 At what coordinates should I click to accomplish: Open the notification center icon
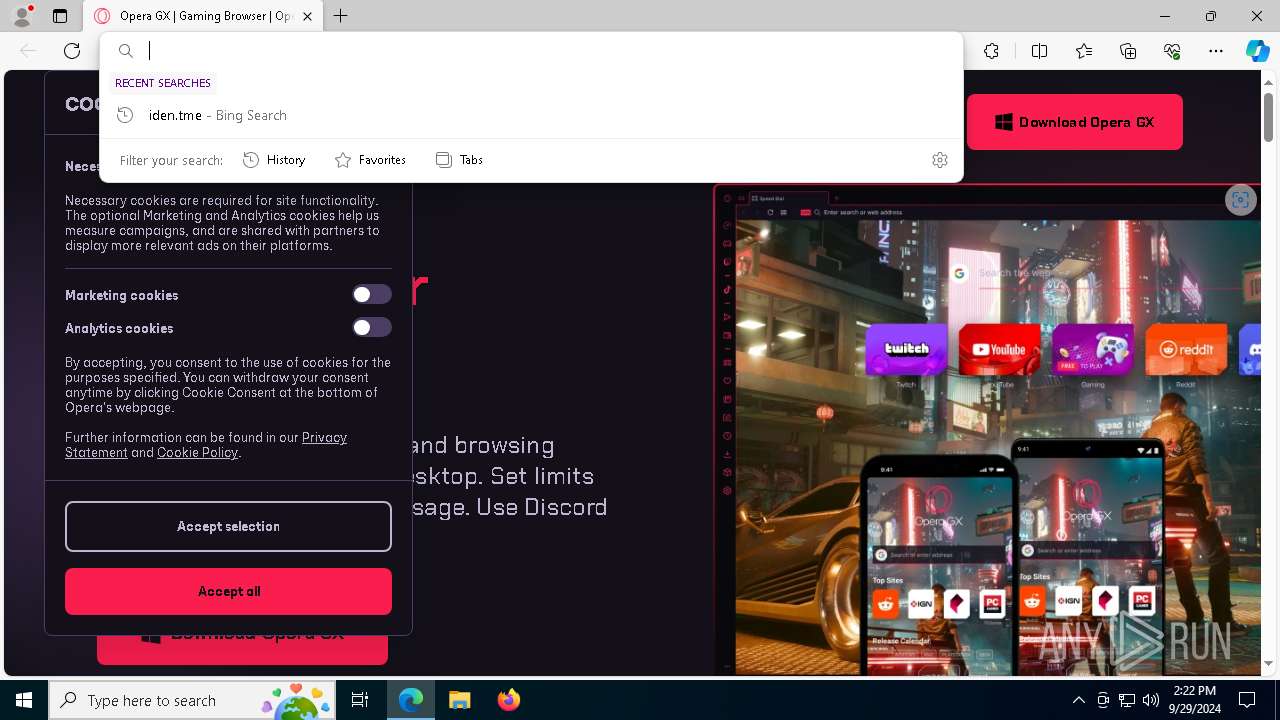click(x=1247, y=700)
